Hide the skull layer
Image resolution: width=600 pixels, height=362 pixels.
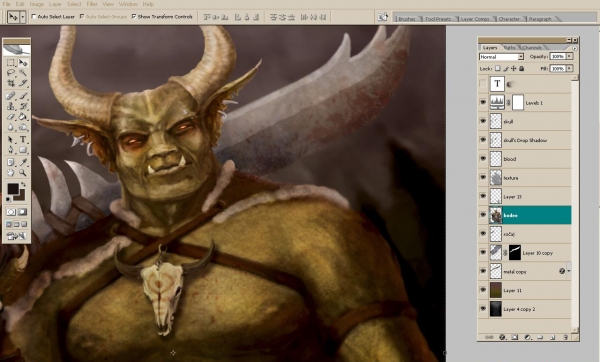483,121
